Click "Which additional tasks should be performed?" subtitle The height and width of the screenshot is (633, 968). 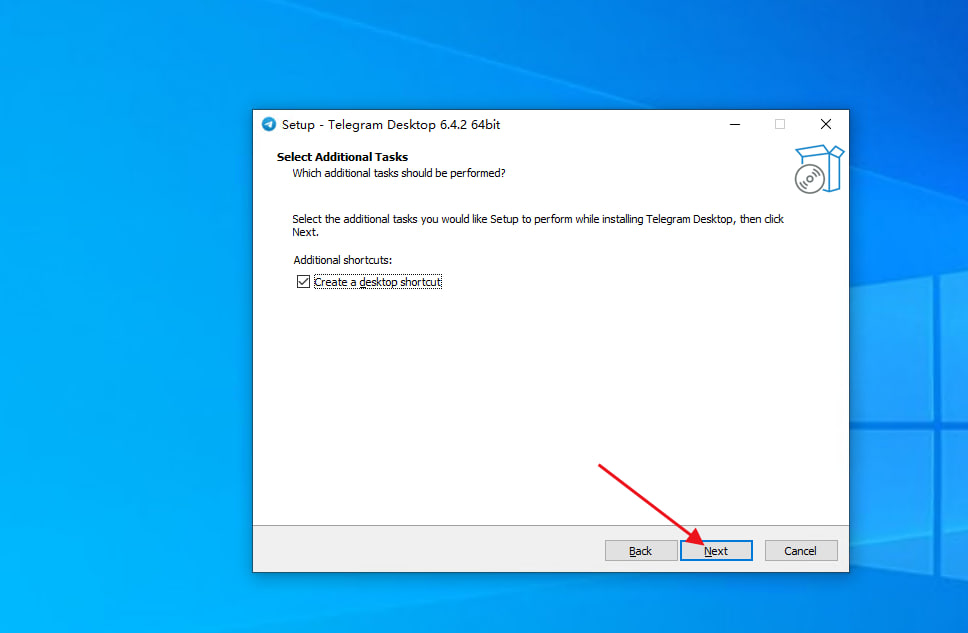point(398,173)
